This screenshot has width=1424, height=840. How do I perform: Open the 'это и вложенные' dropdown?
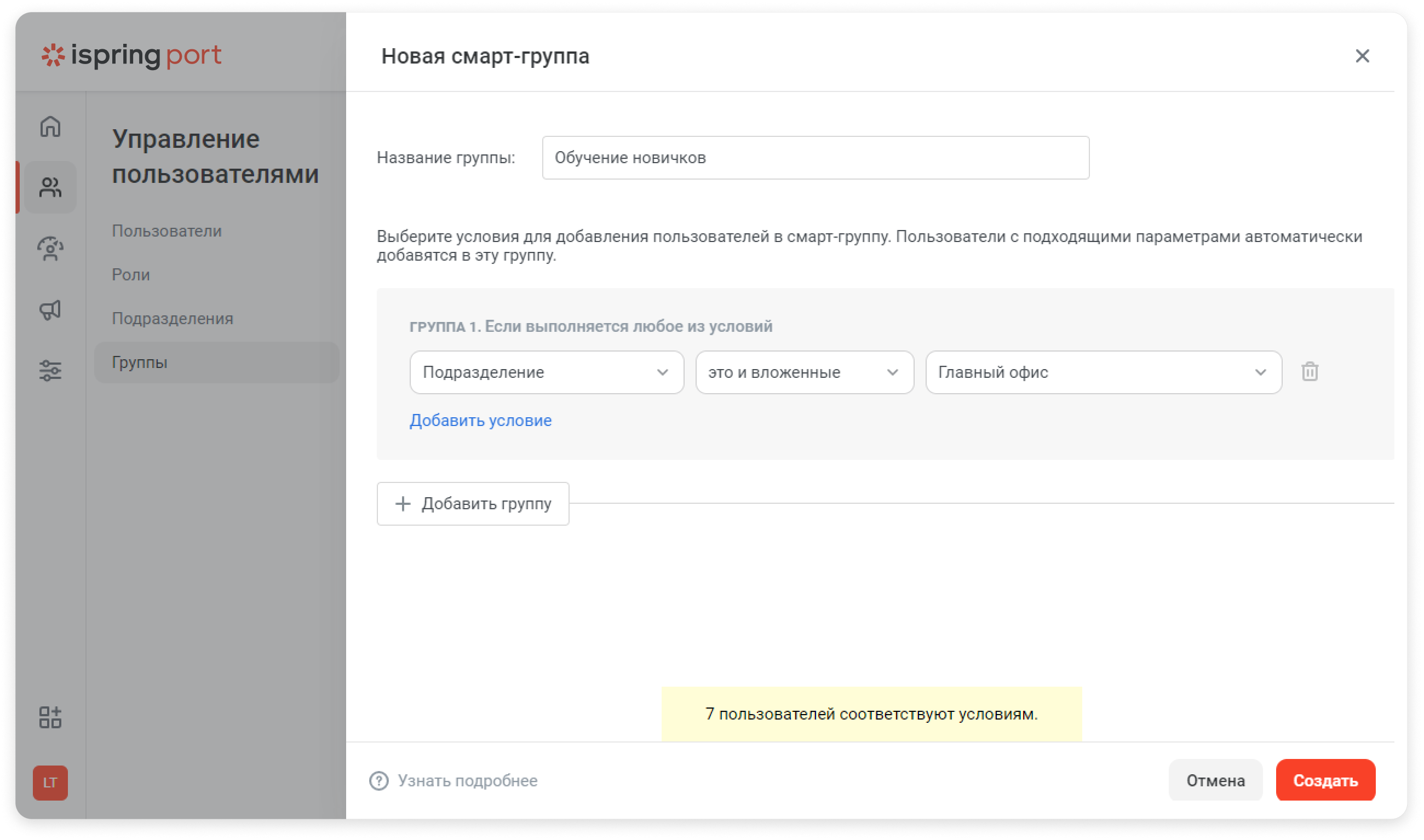[804, 372]
